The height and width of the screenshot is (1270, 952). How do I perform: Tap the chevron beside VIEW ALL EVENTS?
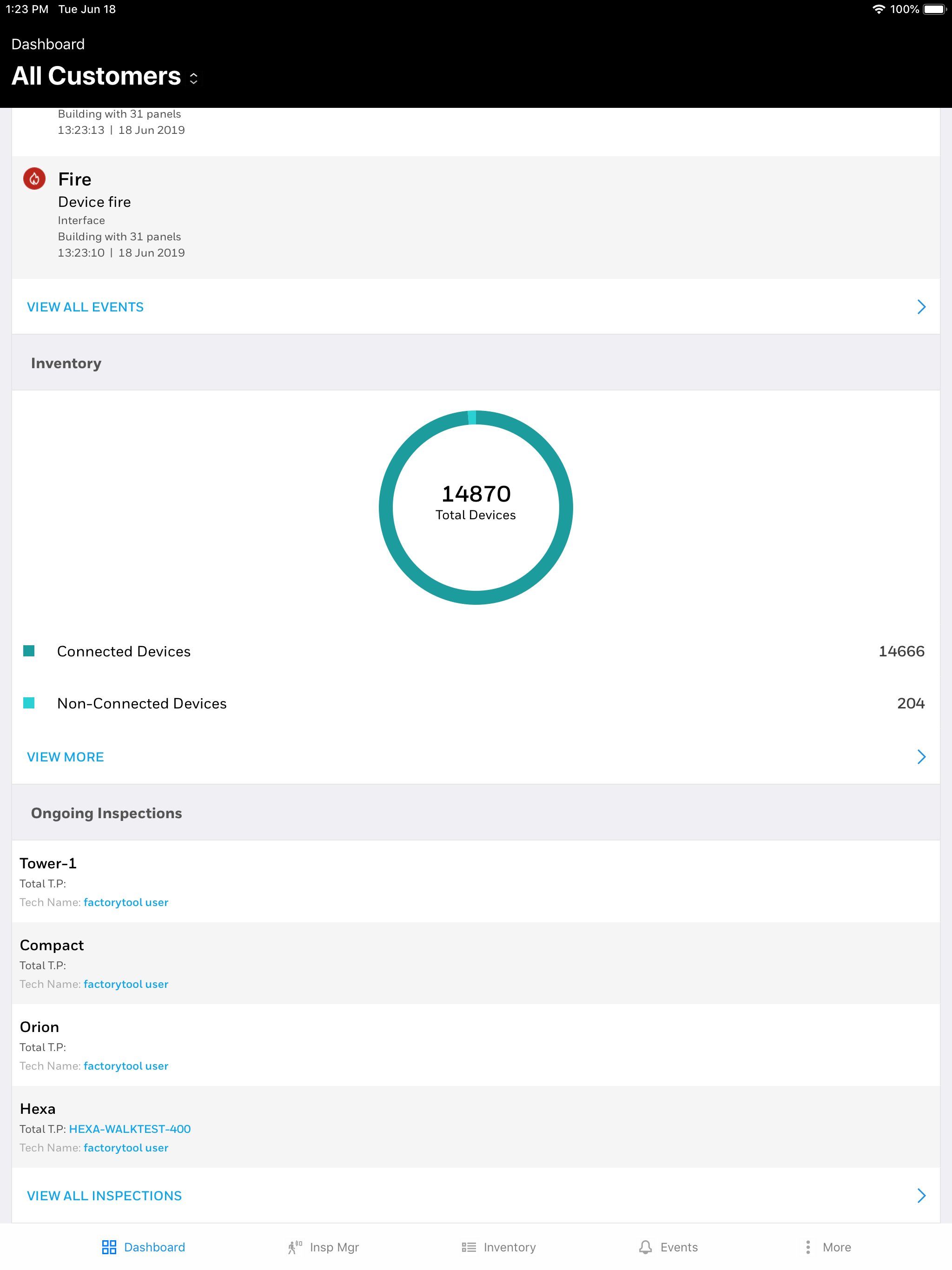click(x=921, y=307)
